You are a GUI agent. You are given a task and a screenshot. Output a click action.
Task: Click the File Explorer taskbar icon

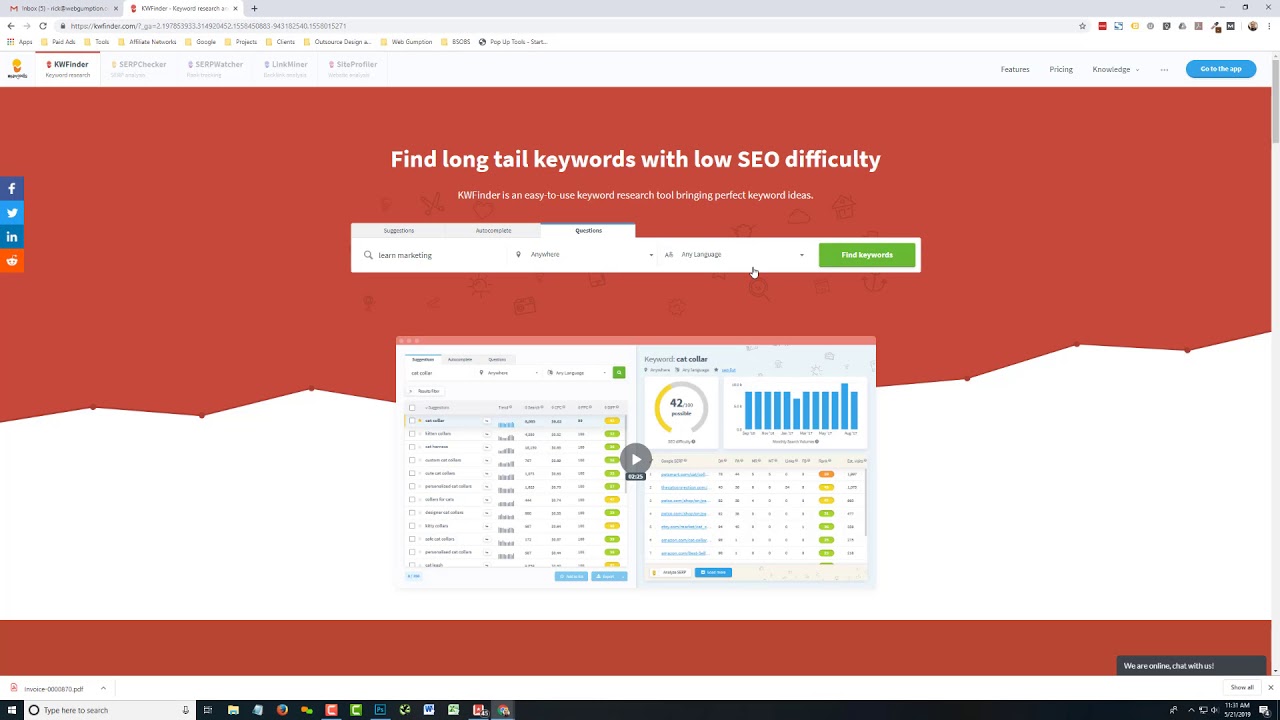tap(233, 710)
